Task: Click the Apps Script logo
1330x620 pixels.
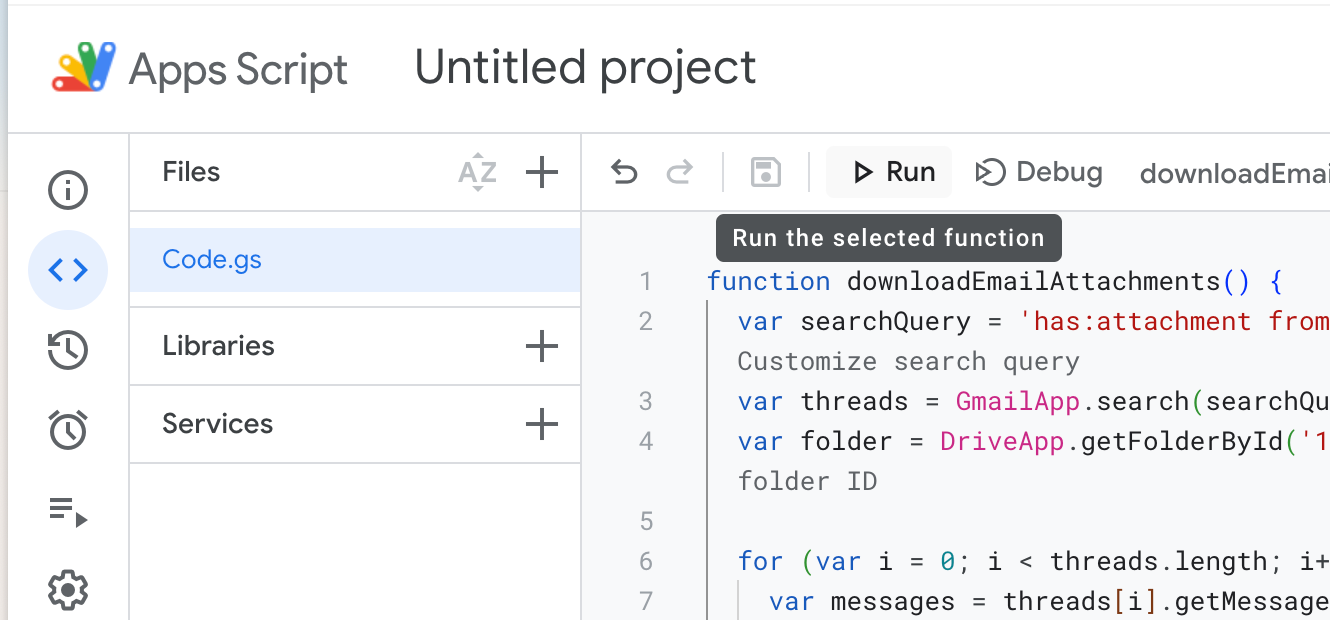Action: pyautogui.click(x=85, y=68)
